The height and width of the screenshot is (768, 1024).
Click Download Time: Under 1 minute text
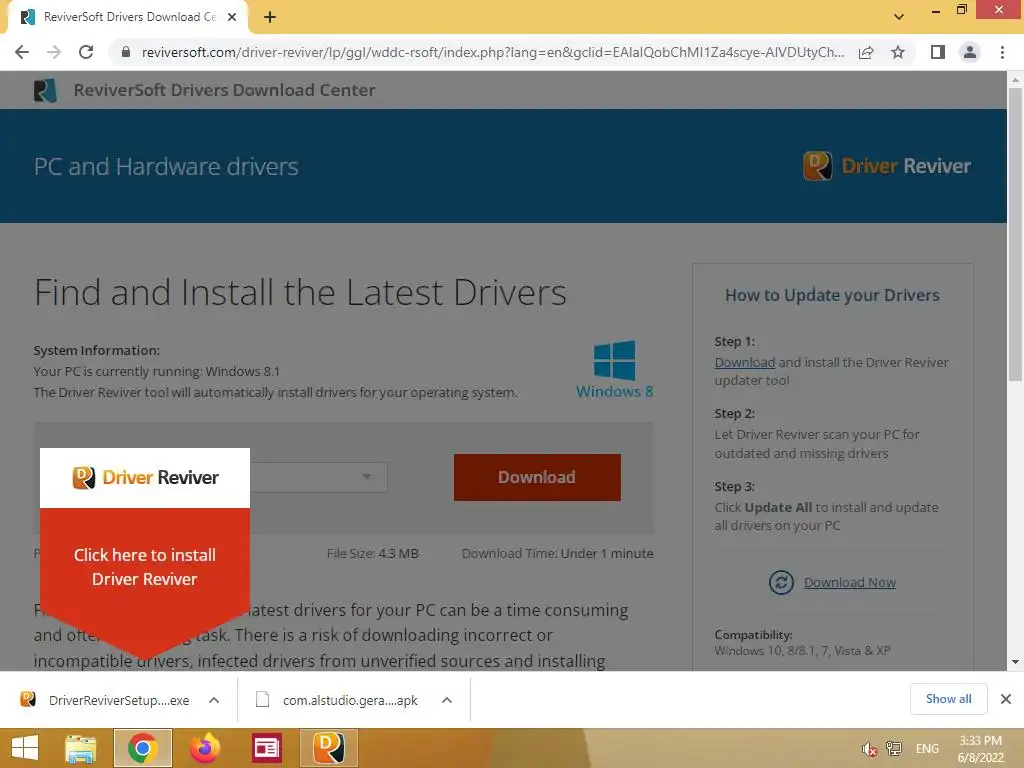(x=557, y=553)
